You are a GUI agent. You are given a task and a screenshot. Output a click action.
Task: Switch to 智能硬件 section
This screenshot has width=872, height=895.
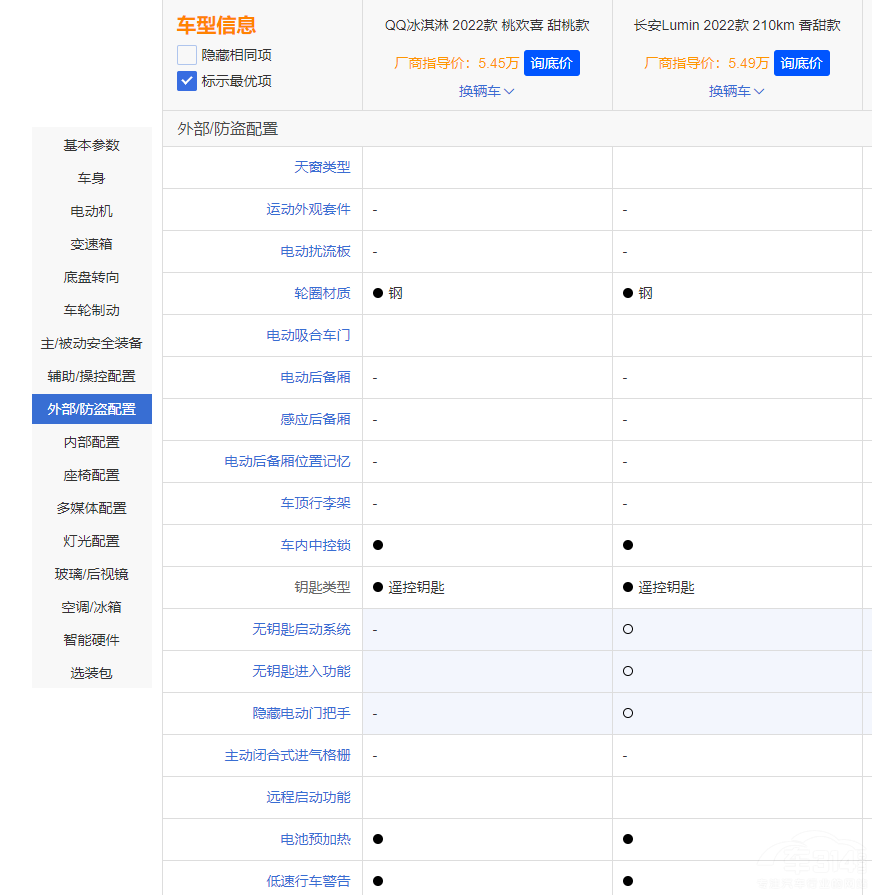point(91,639)
